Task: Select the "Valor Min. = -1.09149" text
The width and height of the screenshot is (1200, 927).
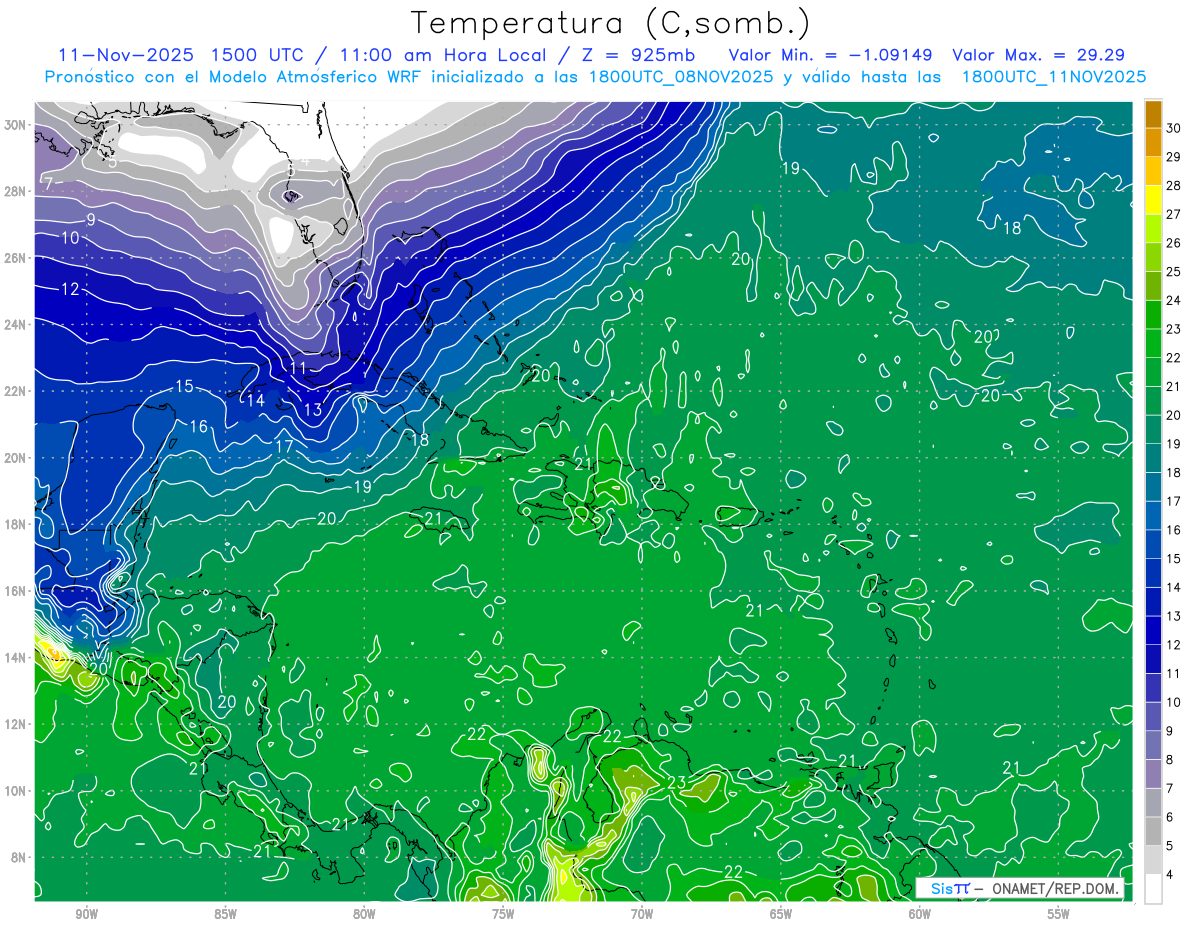Action: [832, 54]
